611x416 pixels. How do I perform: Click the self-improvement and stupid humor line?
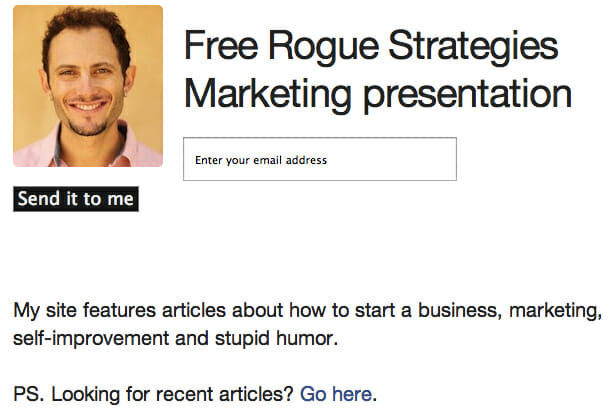pos(176,338)
